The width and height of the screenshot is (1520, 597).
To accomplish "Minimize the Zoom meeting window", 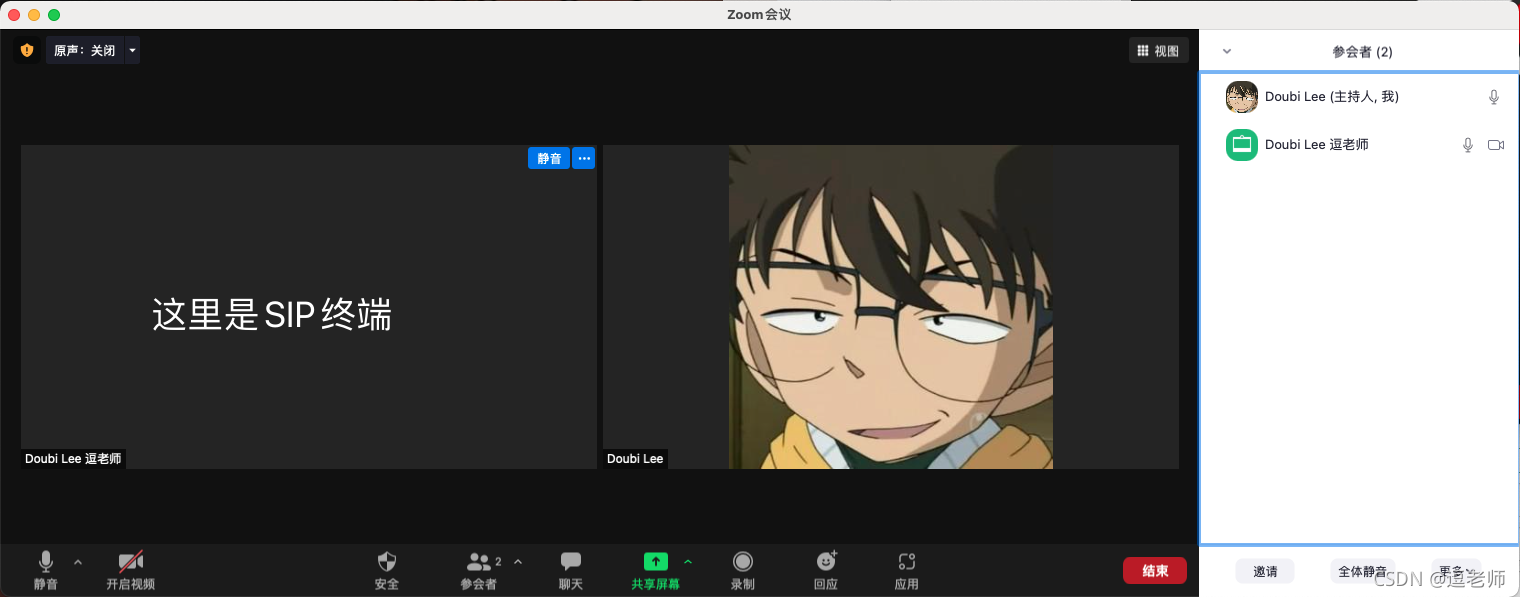I will click(34, 15).
